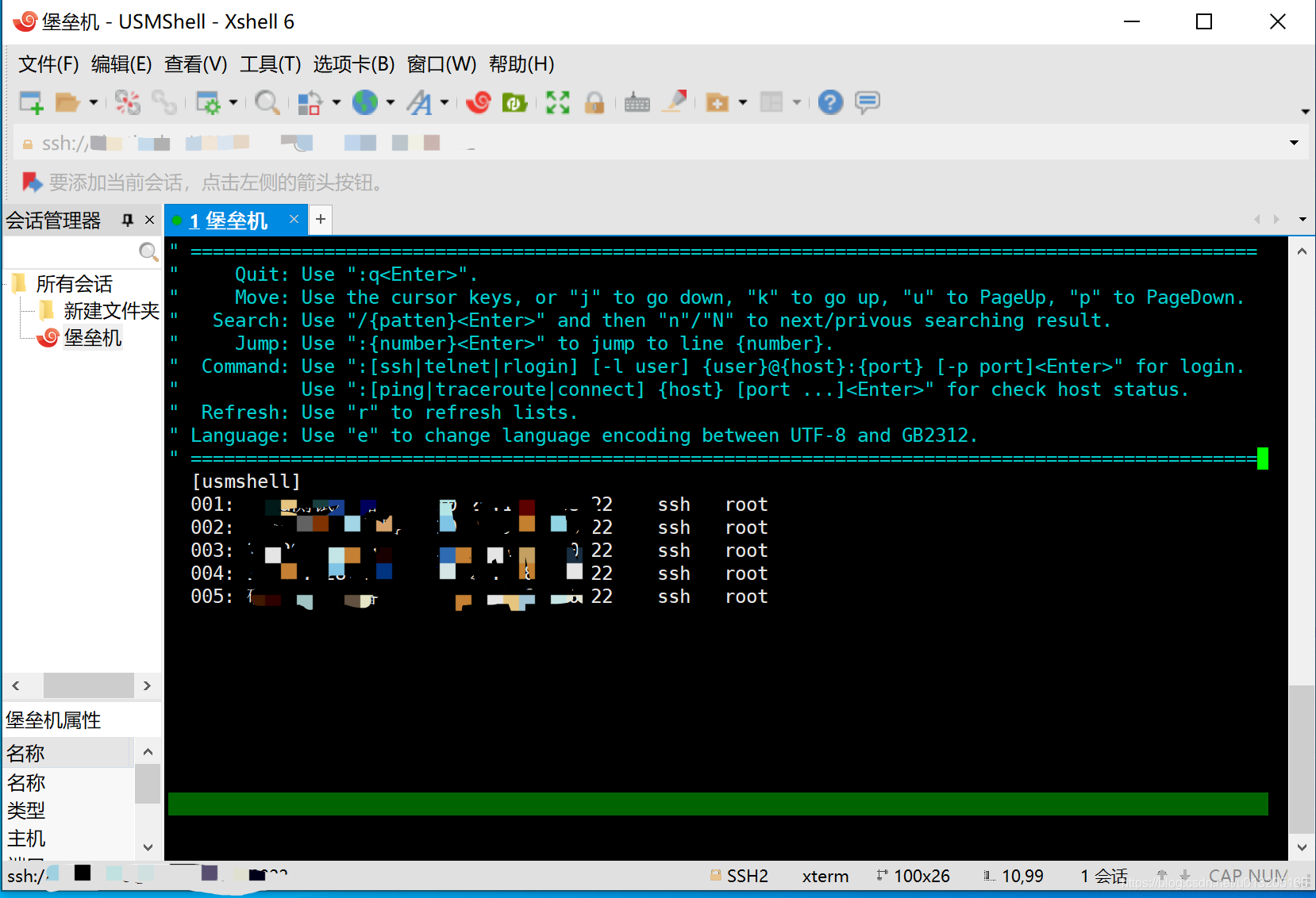Screen dimensions: 1316x898
Task: Click the Open session folder icon
Action: [67, 102]
